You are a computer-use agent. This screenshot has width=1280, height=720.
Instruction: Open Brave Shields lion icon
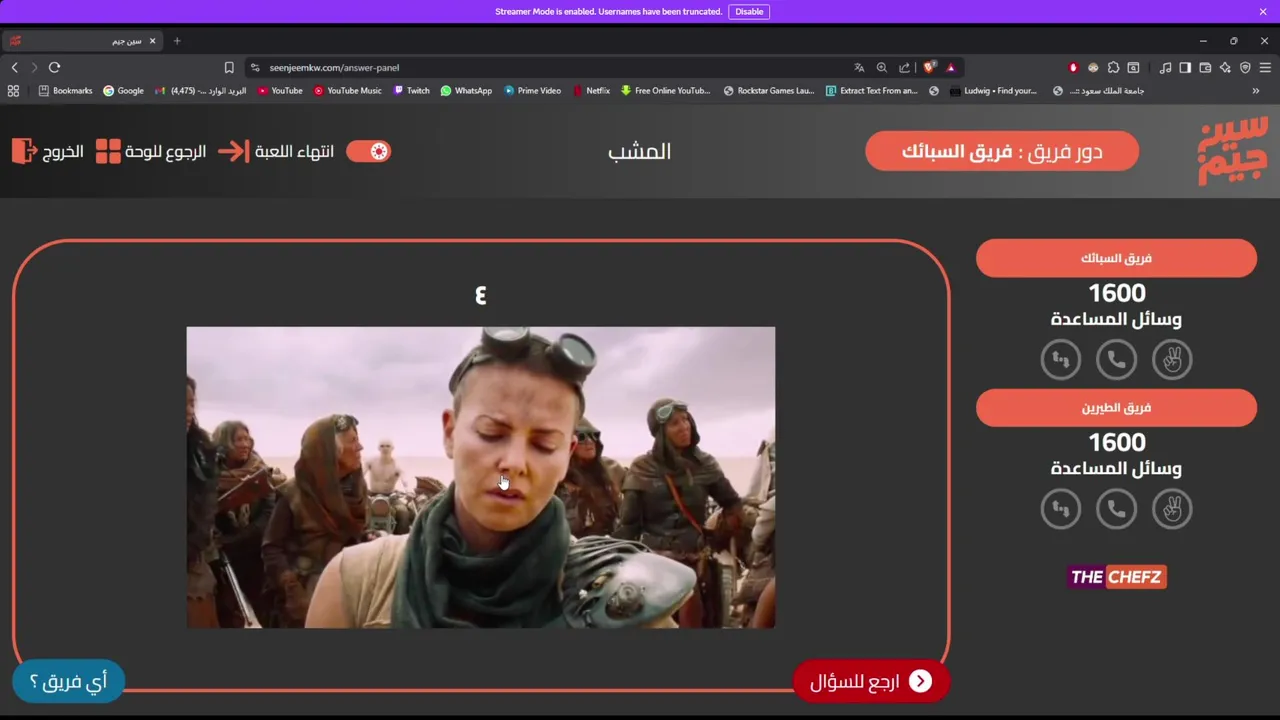(x=929, y=67)
